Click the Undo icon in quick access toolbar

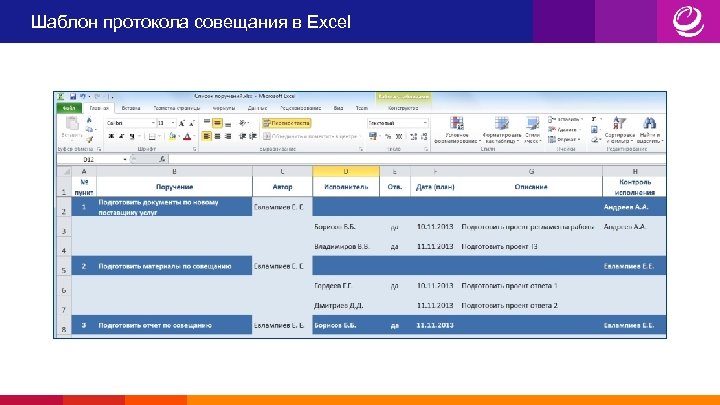(83, 96)
